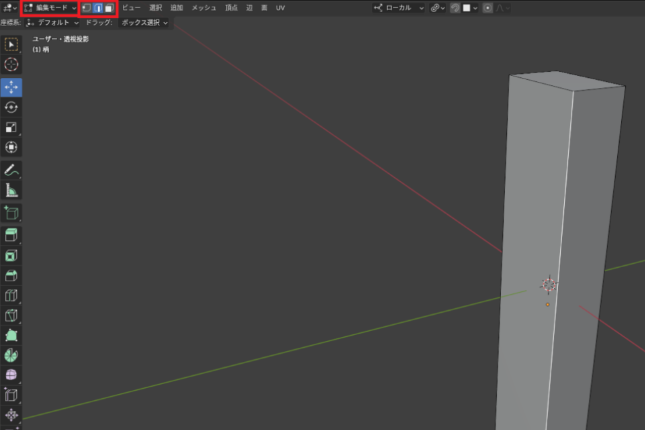645x430 pixels.
Task: Select the Rotate tool
Action: 11,106
